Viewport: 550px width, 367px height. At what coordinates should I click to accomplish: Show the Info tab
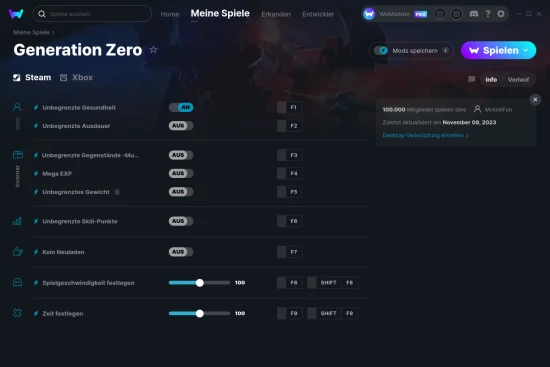[x=491, y=80]
